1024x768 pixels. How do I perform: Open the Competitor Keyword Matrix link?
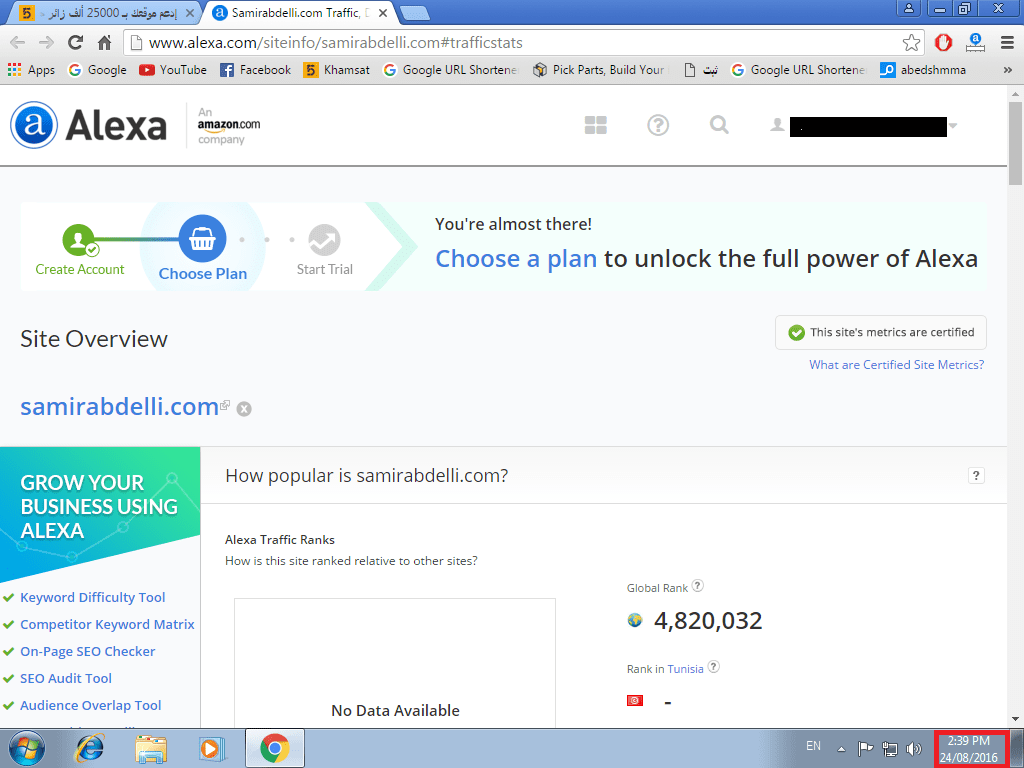[107, 624]
